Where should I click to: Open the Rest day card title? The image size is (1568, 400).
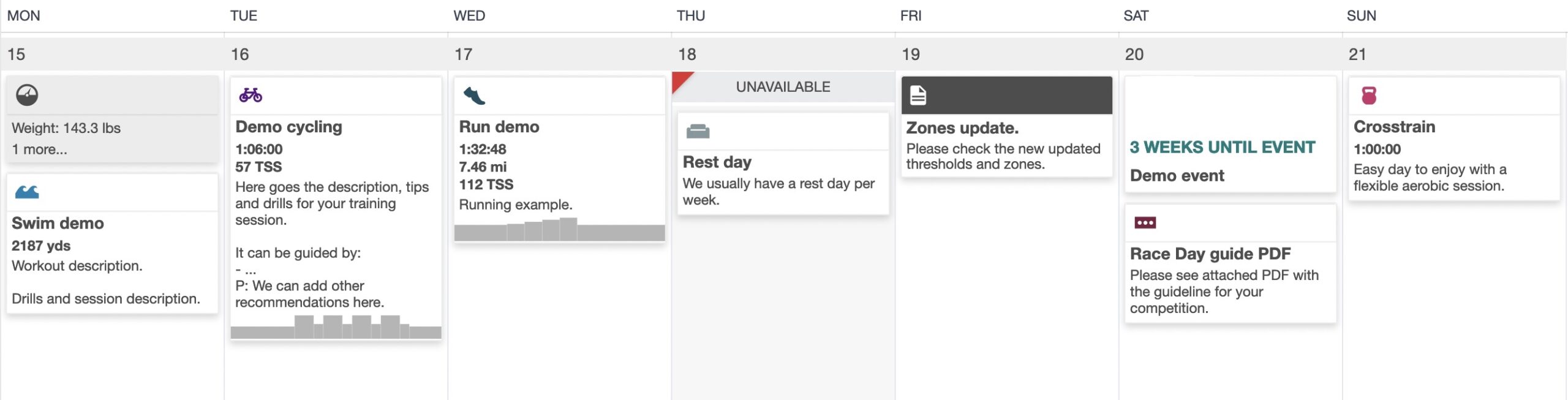[717, 162]
